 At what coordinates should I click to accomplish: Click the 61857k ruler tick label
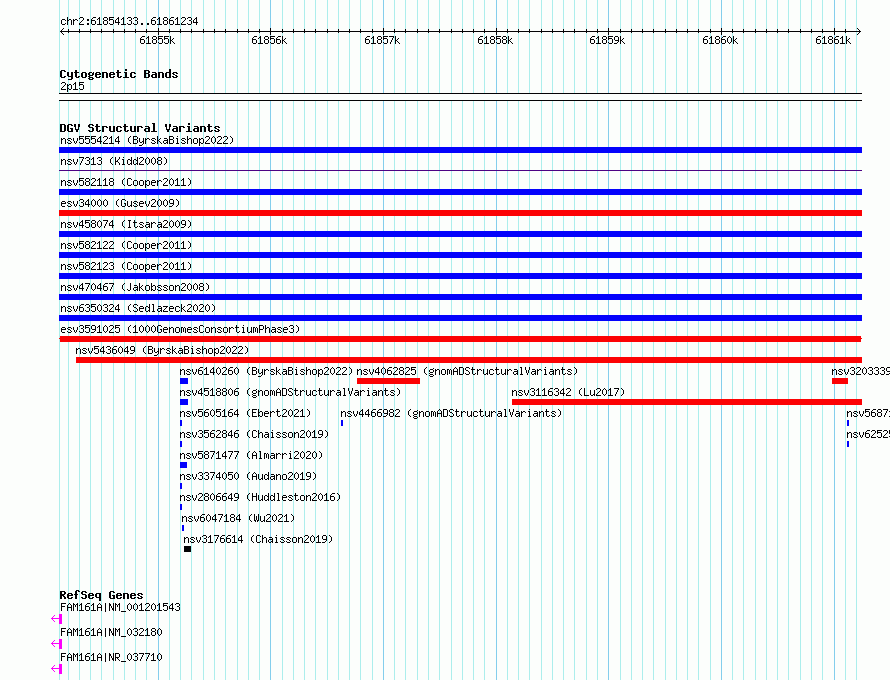pyautogui.click(x=382, y=40)
